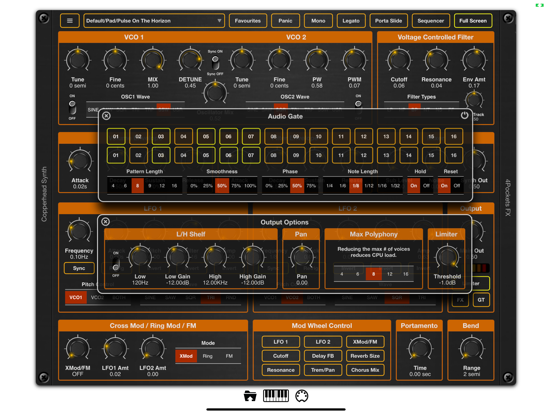Toggle Legato mode button
This screenshot has width=552, height=414.
[x=351, y=21]
